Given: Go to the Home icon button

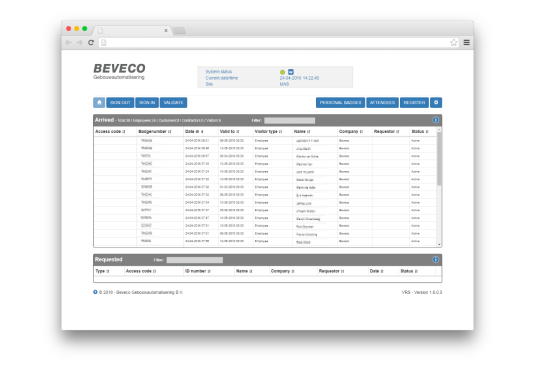Looking at the screenshot, I should tap(99, 102).
